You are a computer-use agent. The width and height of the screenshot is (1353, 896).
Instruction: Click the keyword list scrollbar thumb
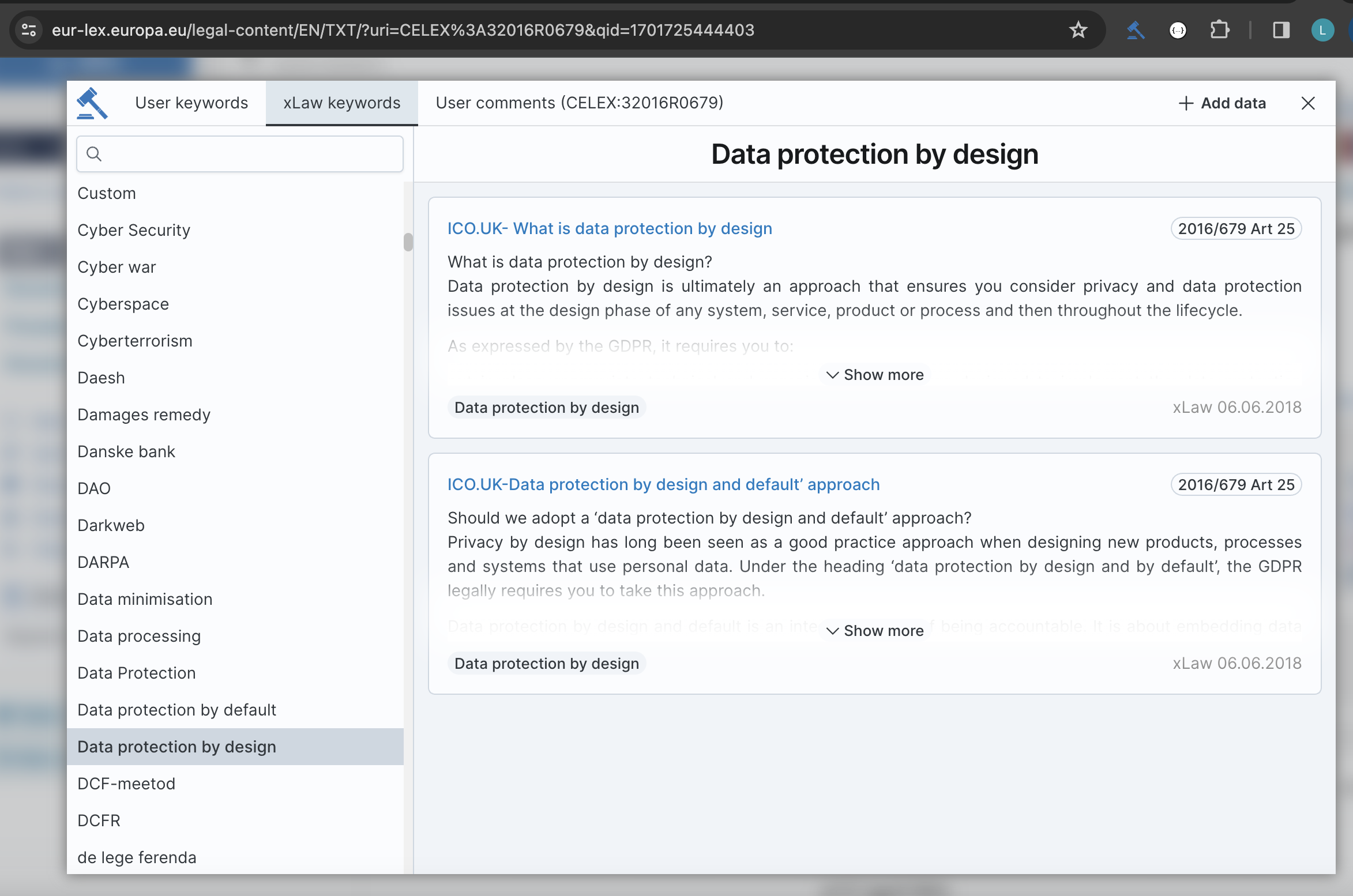click(x=408, y=242)
